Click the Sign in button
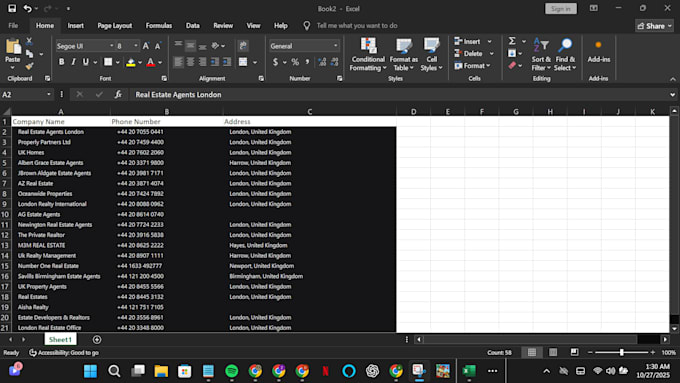The width and height of the screenshot is (680, 383). click(x=561, y=9)
